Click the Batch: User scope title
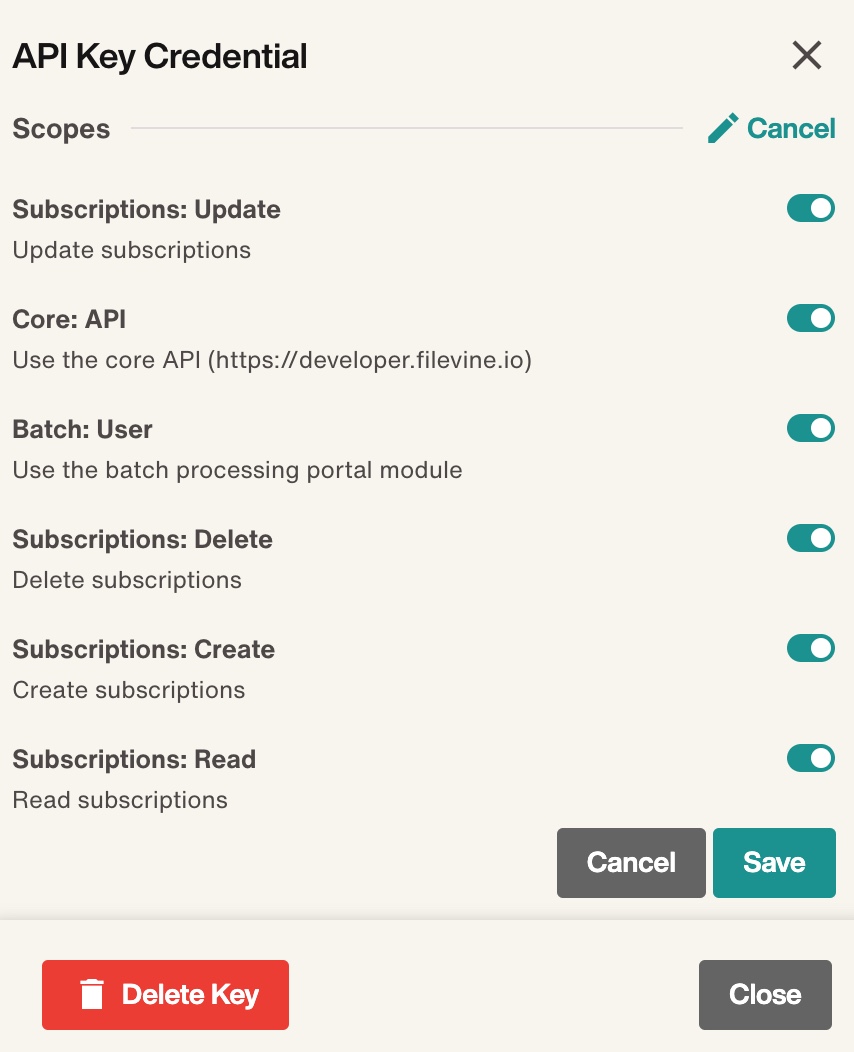This screenshot has height=1052, width=854. point(83,429)
